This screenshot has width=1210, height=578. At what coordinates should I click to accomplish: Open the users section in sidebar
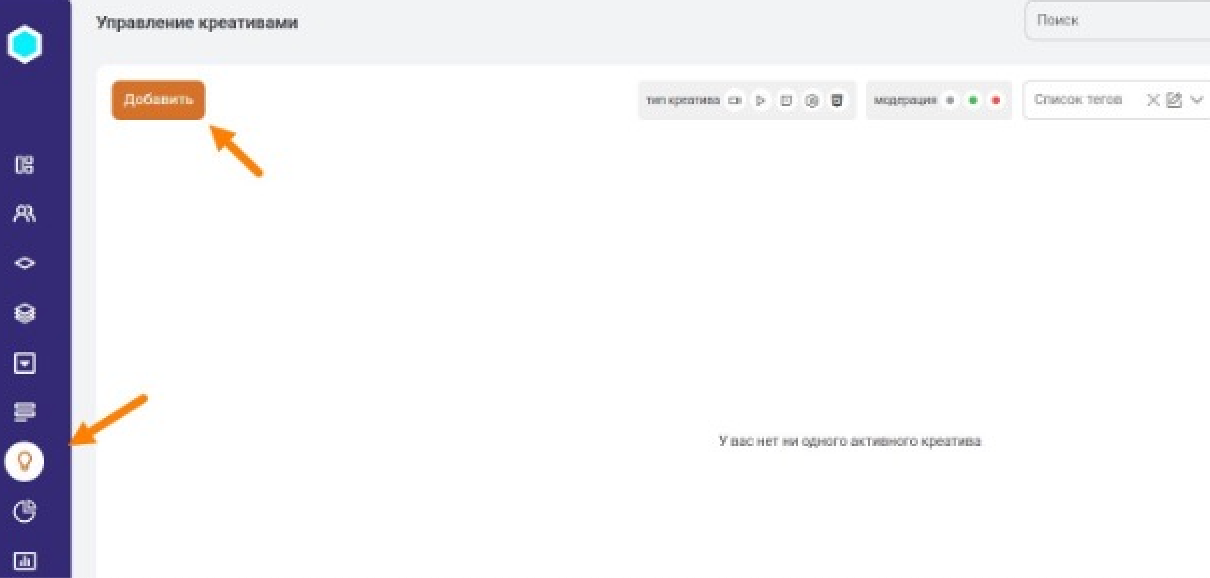pos(25,214)
